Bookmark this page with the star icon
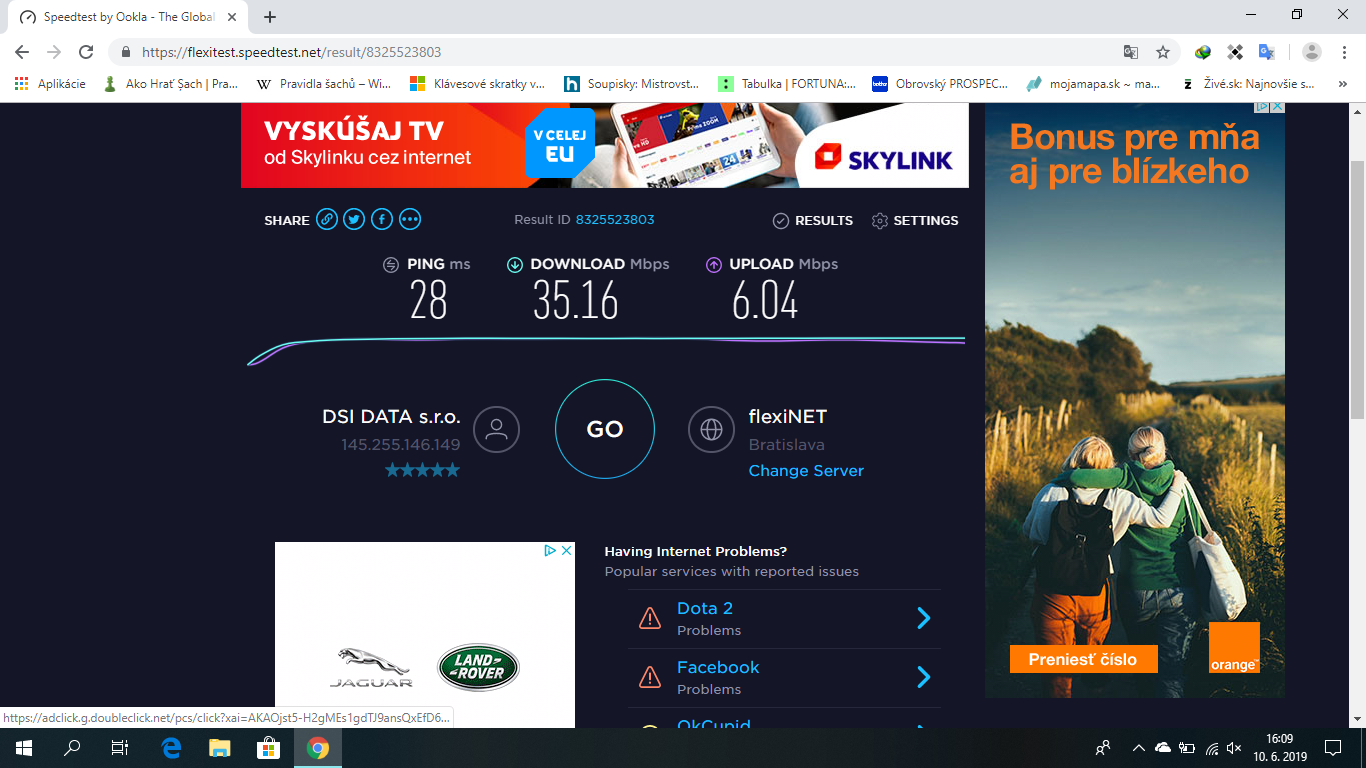The image size is (1366, 768). coord(1163,52)
